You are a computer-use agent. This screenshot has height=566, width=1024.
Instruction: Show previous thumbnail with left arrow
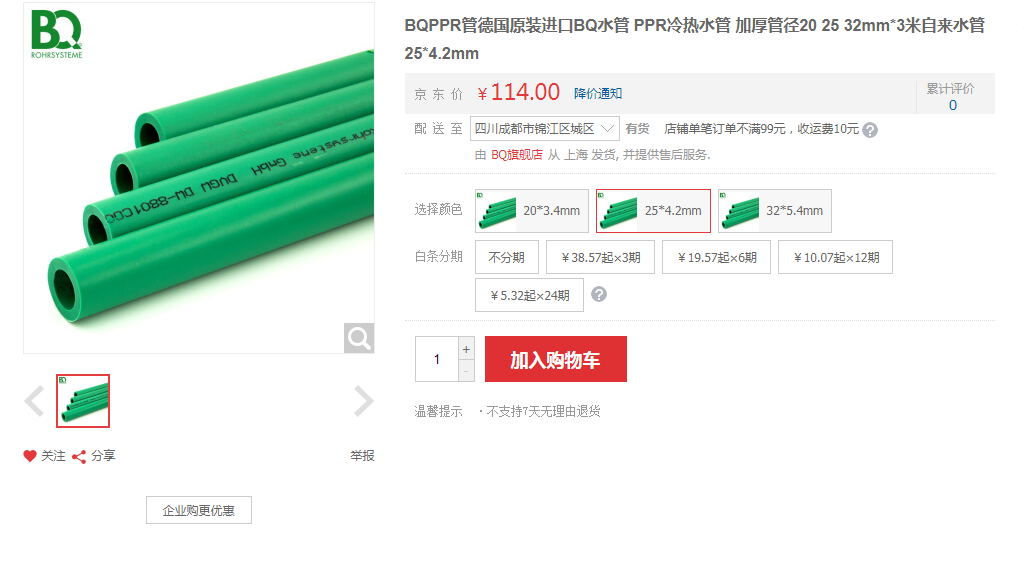click(x=34, y=401)
